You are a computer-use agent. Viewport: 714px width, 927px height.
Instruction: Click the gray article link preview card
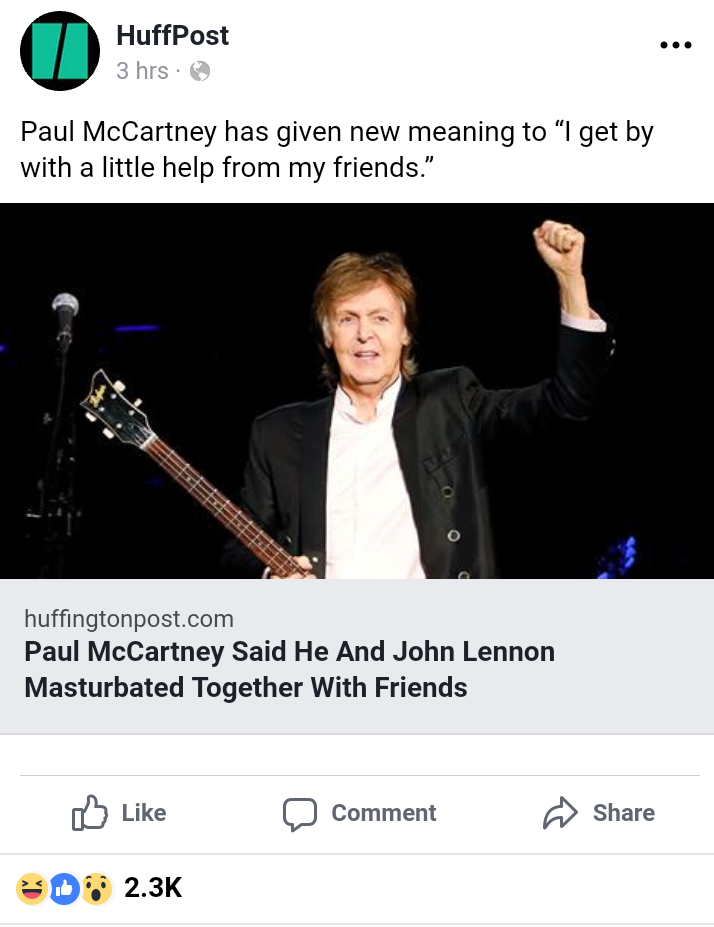357,656
